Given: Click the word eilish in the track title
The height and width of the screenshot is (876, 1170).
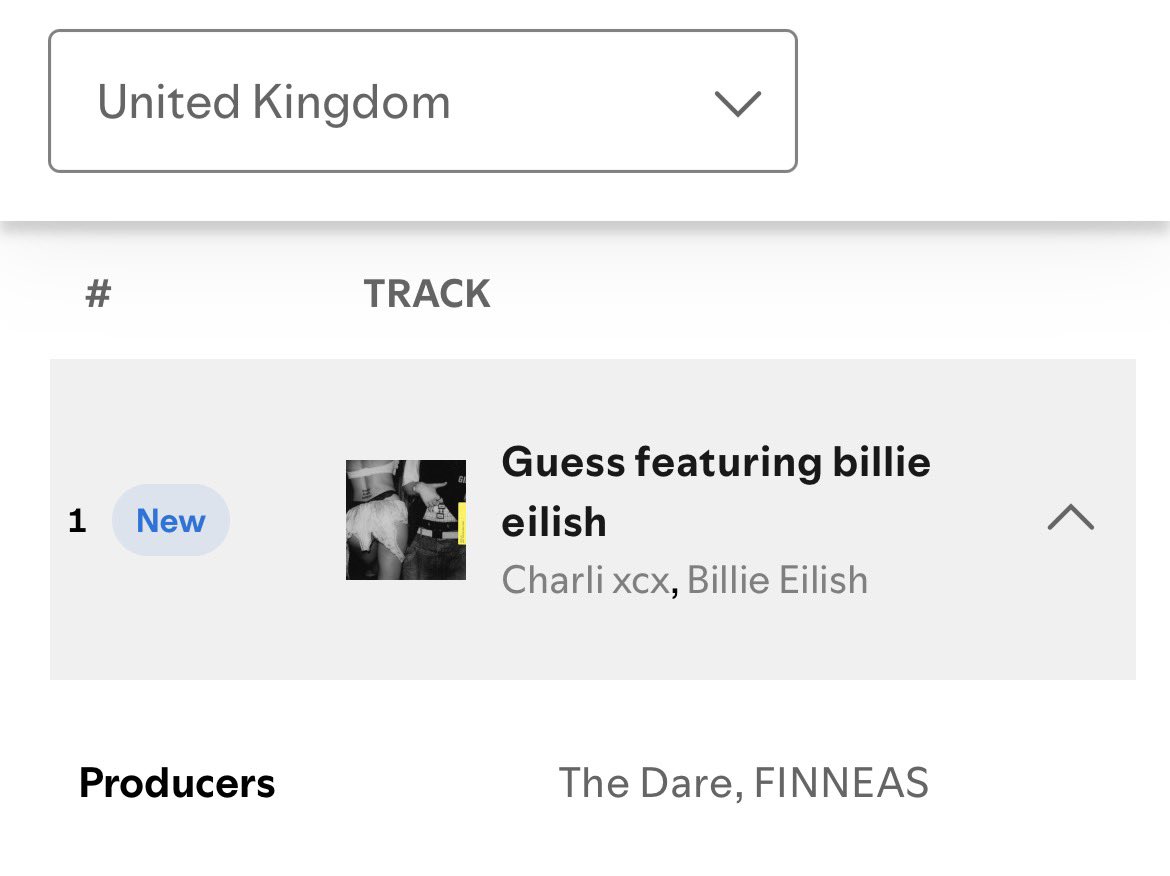Looking at the screenshot, I should click(x=554, y=522).
